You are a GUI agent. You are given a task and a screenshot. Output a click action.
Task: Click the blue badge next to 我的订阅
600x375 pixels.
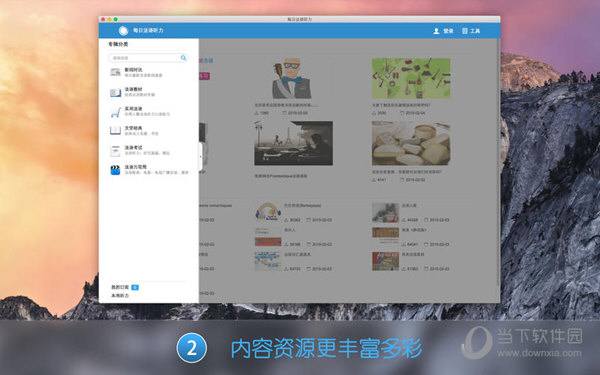pos(135,287)
